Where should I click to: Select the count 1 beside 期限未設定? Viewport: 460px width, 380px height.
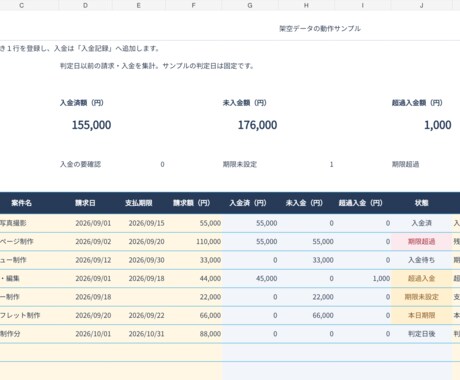tap(331, 164)
